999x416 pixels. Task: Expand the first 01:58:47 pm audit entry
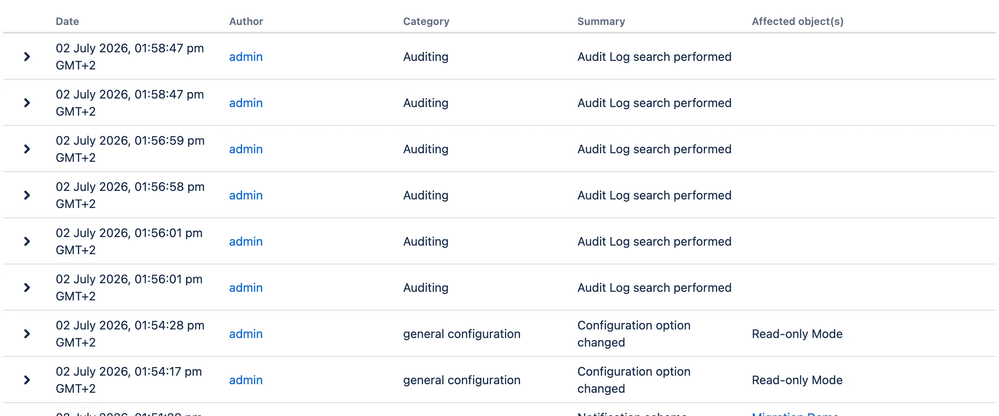[27, 57]
